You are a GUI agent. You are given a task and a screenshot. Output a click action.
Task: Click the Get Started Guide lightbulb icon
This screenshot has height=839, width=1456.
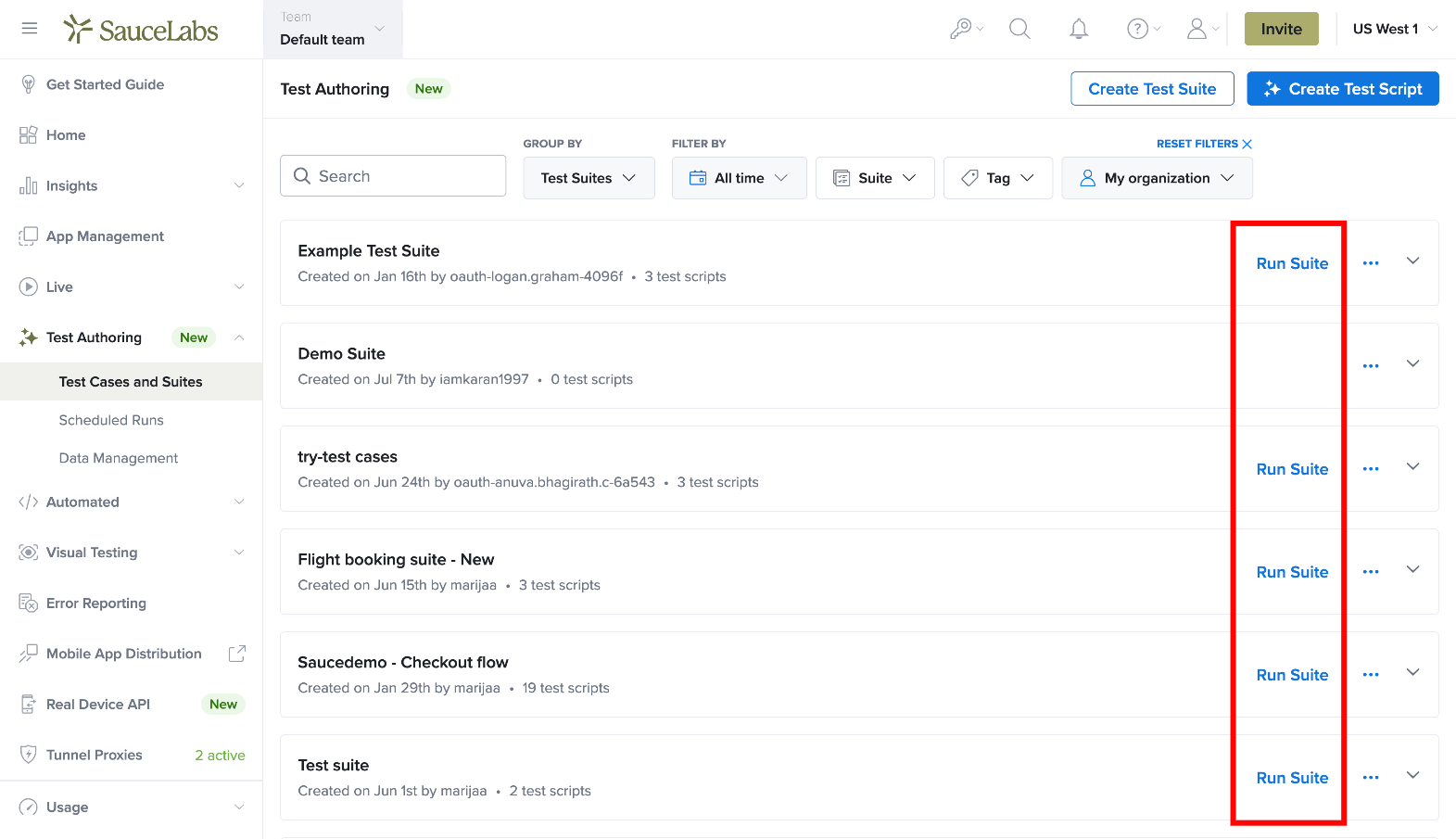point(29,84)
